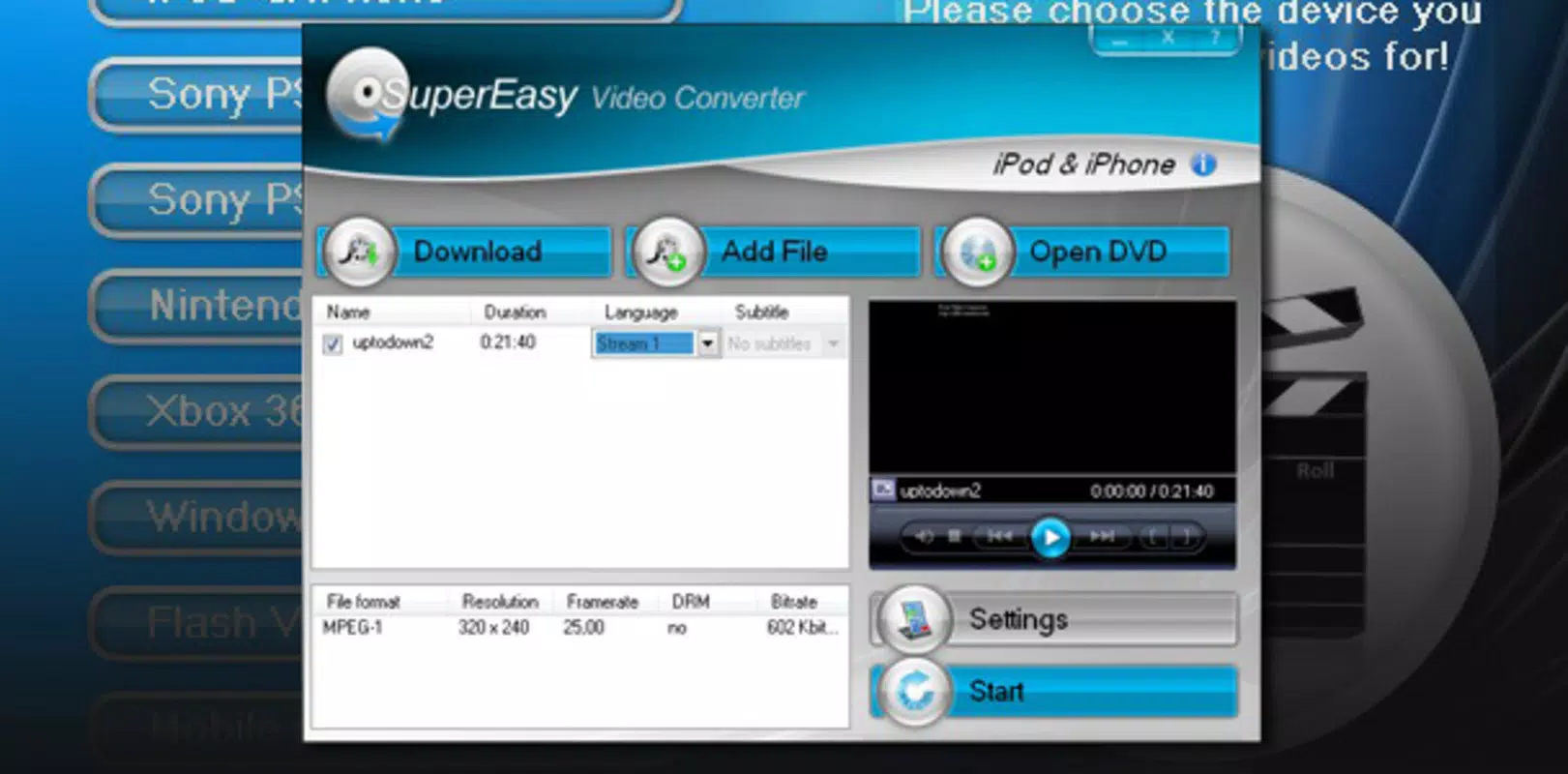Screen dimensions: 1568x774
Task: Click the help question mark button
Action: [x=1215, y=39]
